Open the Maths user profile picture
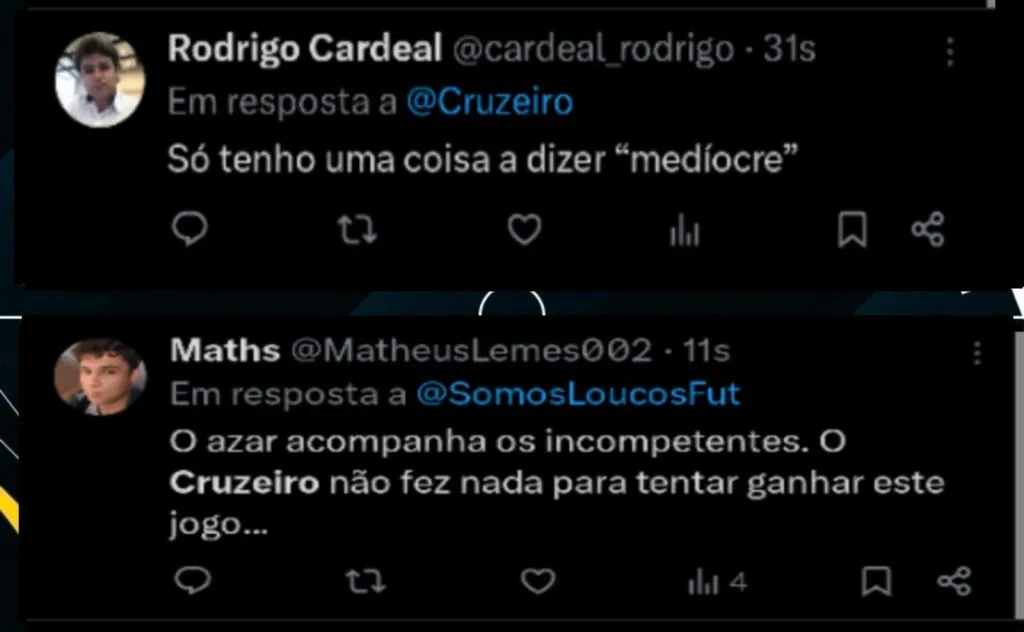 [100, 377]
